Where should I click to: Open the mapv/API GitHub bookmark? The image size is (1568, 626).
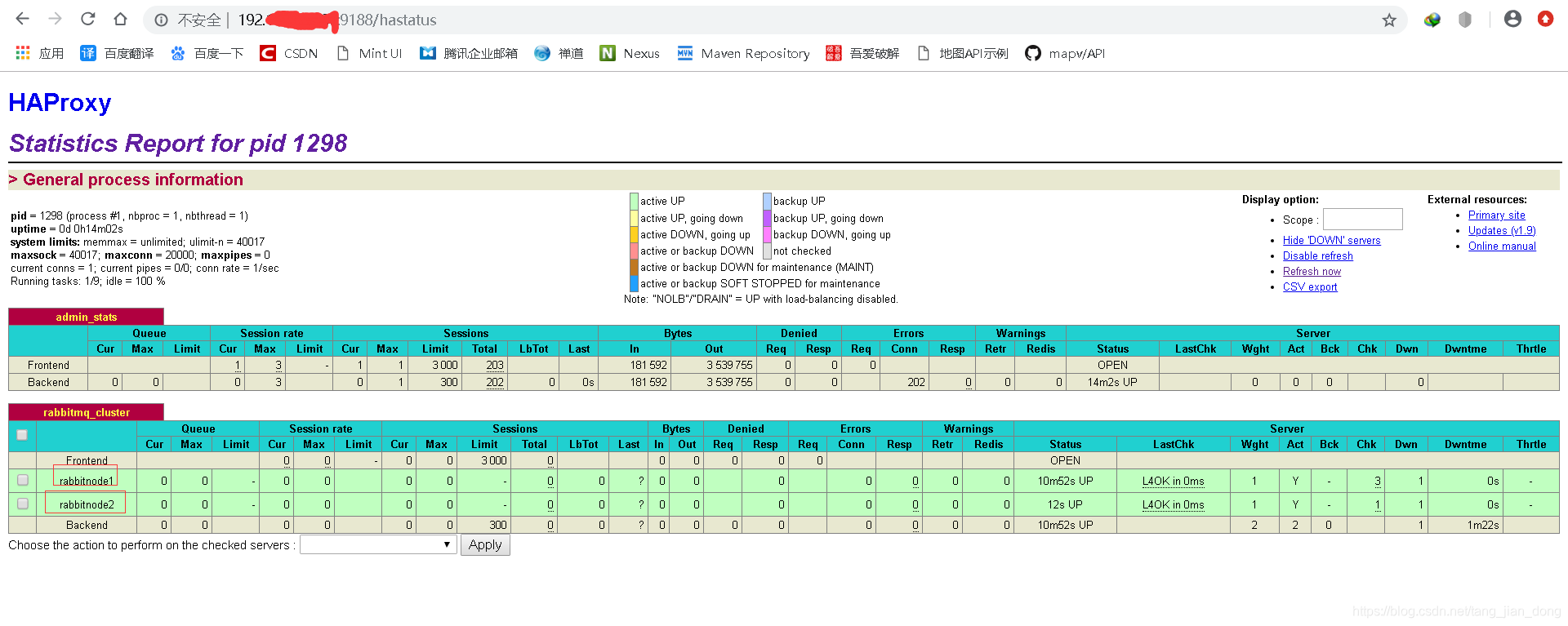click(x=1065, y=53)
